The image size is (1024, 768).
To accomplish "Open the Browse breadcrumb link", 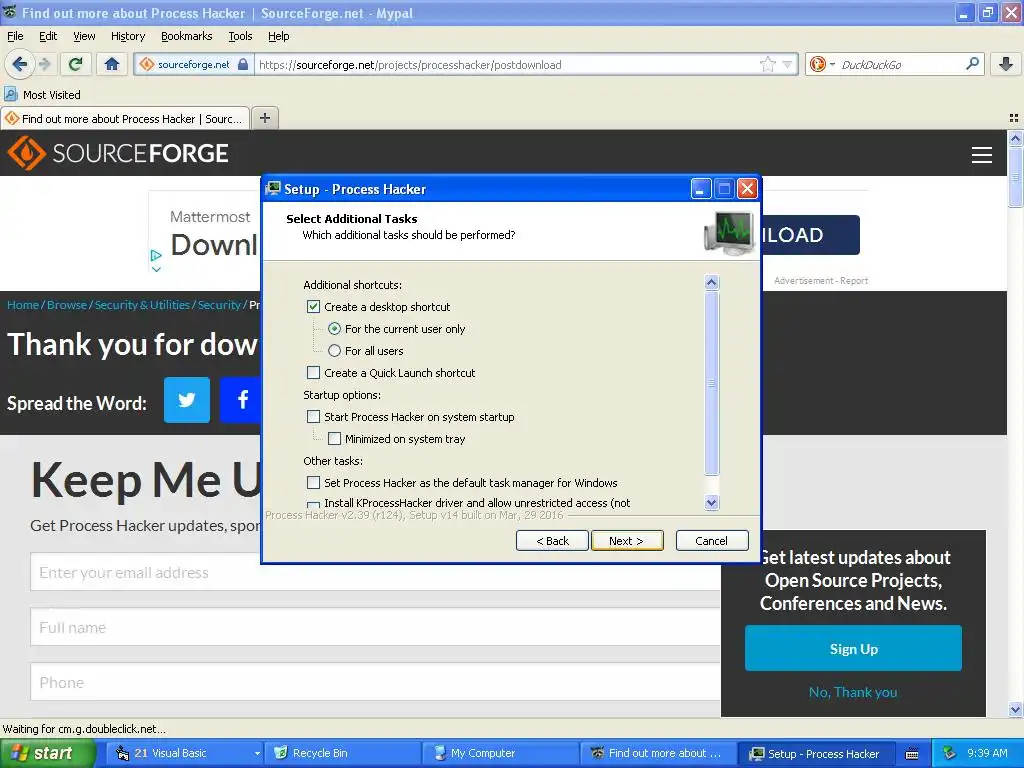I will [x=67, y=305].
